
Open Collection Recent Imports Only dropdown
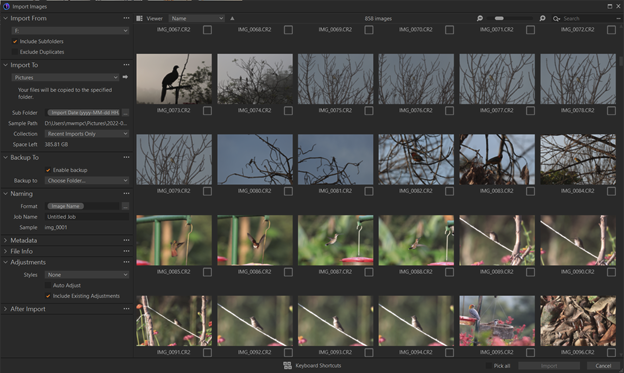pyautogui.click(x=87, y=134)
